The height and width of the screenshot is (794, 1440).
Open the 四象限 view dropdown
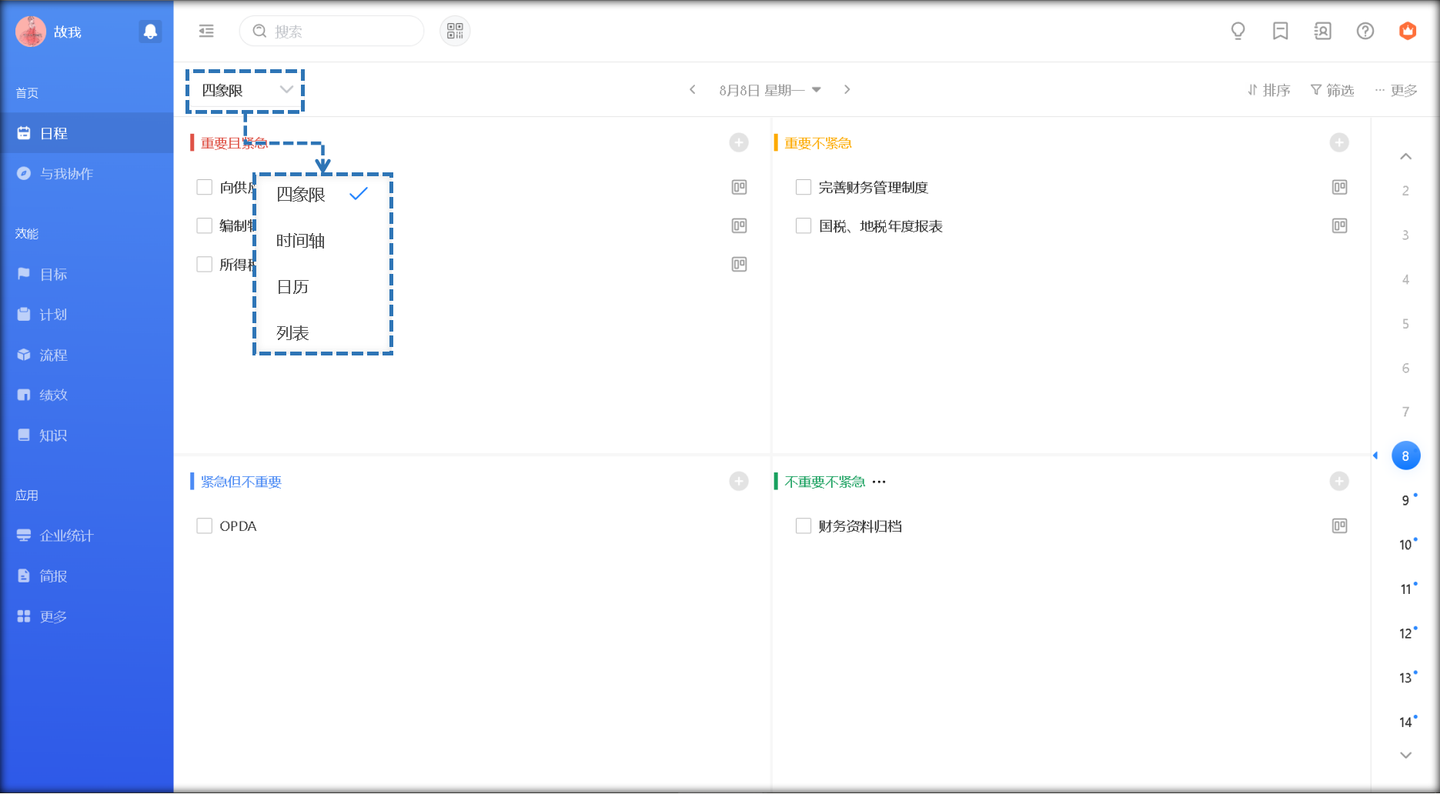pos(246,90)
